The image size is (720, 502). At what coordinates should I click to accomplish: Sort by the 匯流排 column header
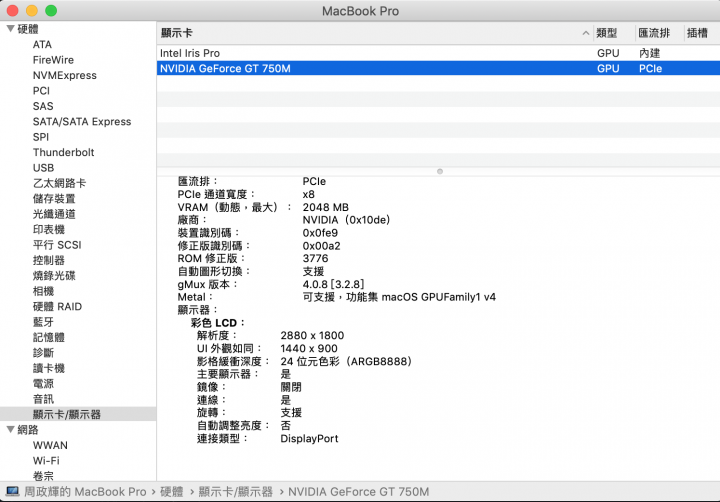pyautogui.click(x=654, y=33)
